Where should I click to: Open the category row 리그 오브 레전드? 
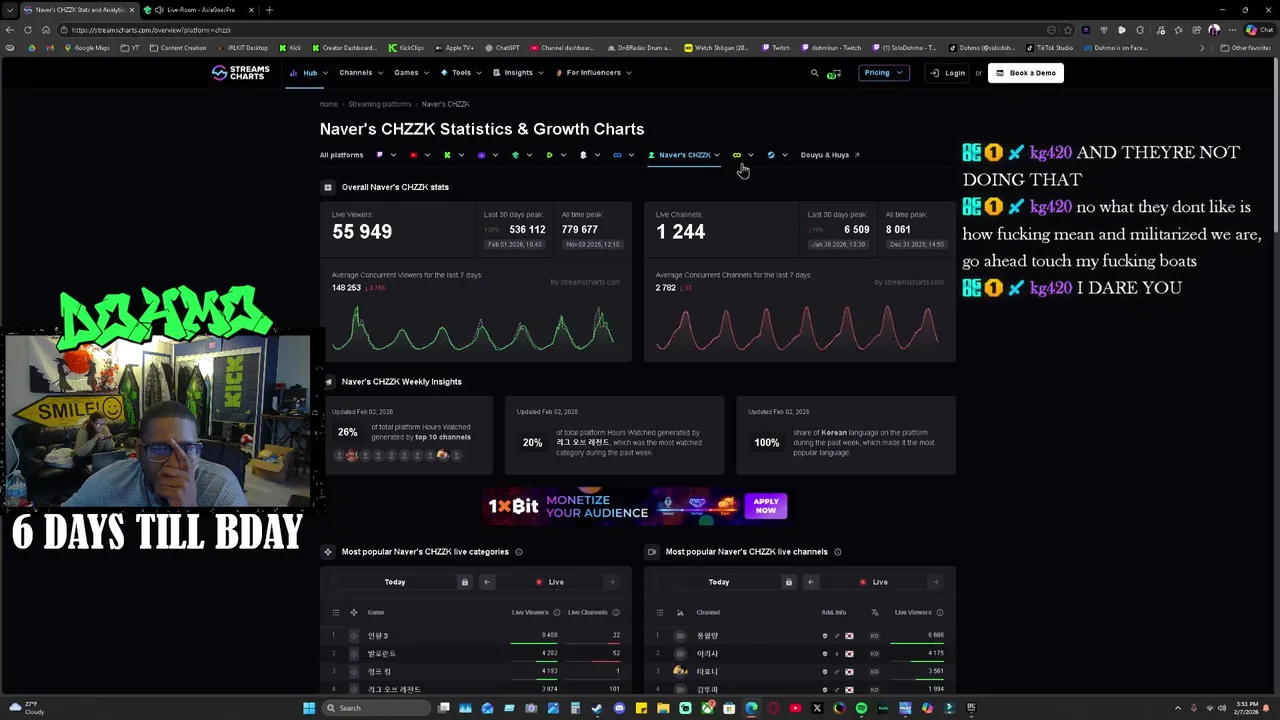tap(476, 689)
